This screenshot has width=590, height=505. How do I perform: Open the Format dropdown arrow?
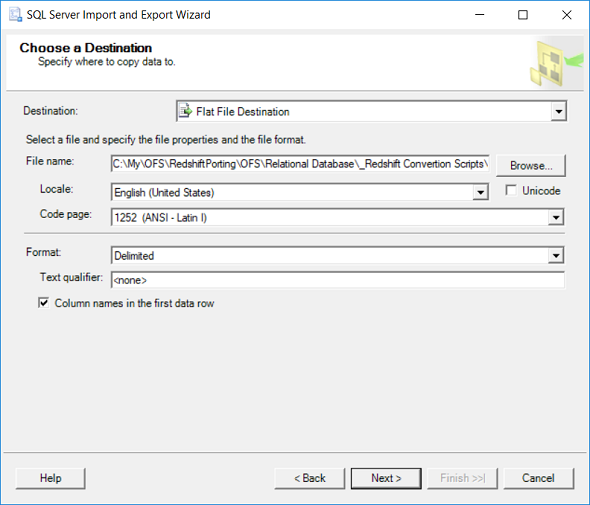[556, 256]
